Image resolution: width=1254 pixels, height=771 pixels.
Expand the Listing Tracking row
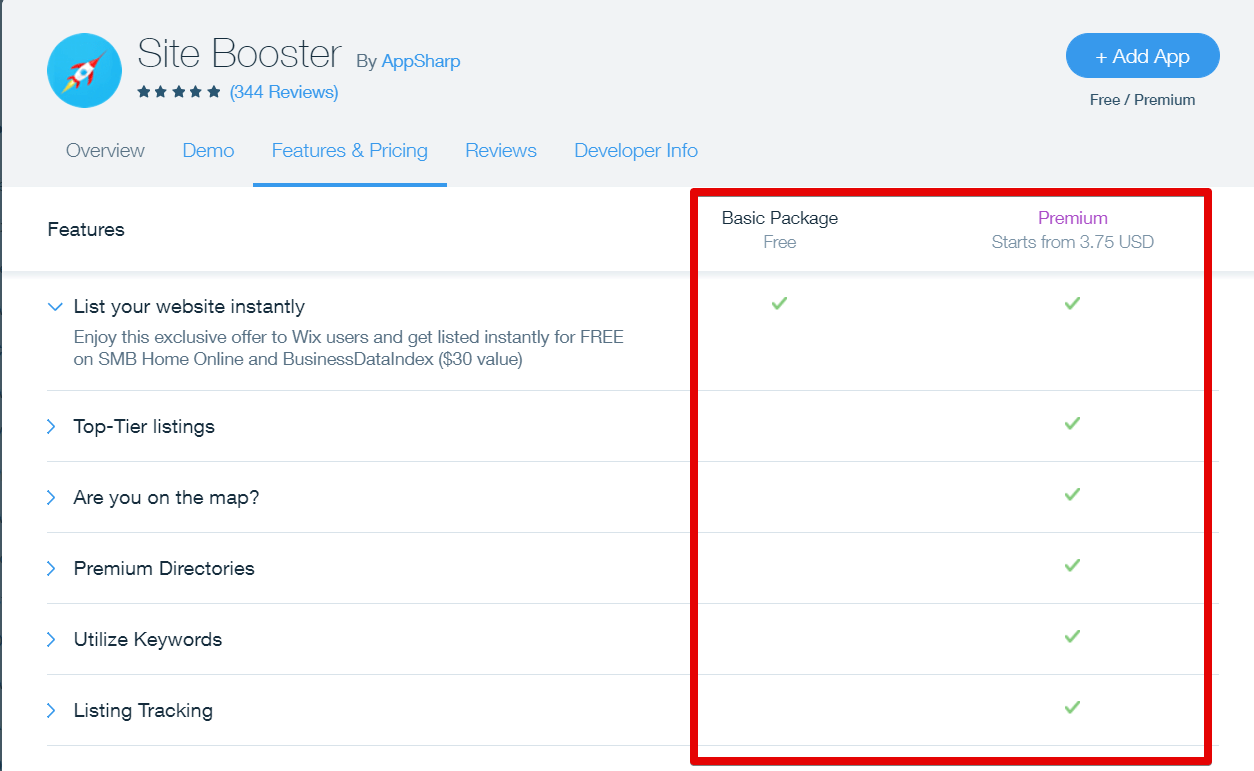tap(51, 711)
